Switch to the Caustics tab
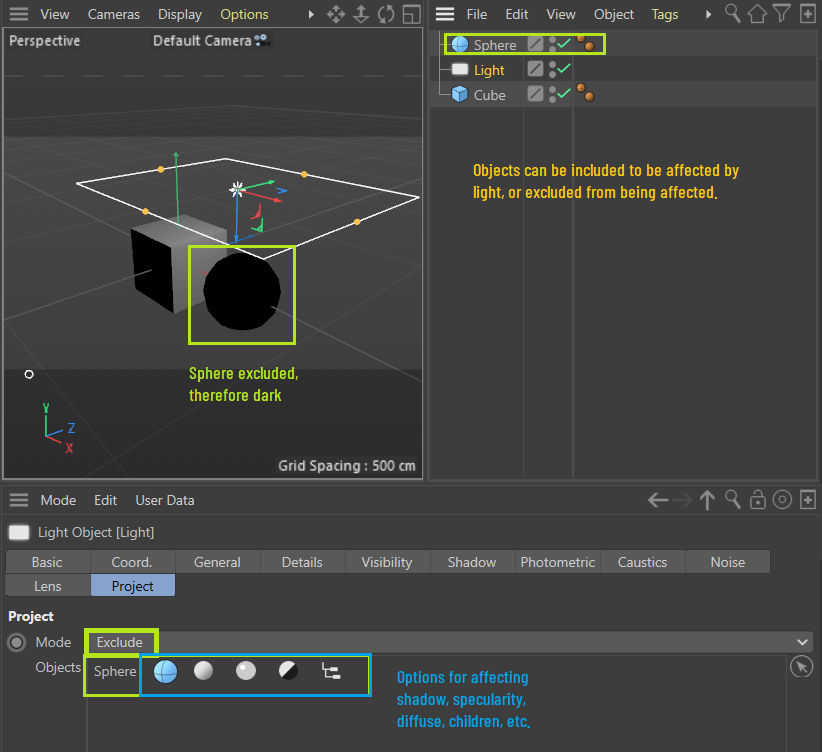822x752 pixels. pyautogui.click(x=642, y=562)
